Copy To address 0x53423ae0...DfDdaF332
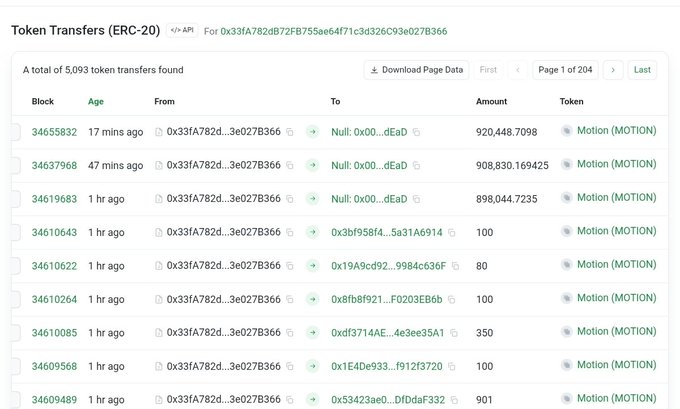 [x=454, y=399]
